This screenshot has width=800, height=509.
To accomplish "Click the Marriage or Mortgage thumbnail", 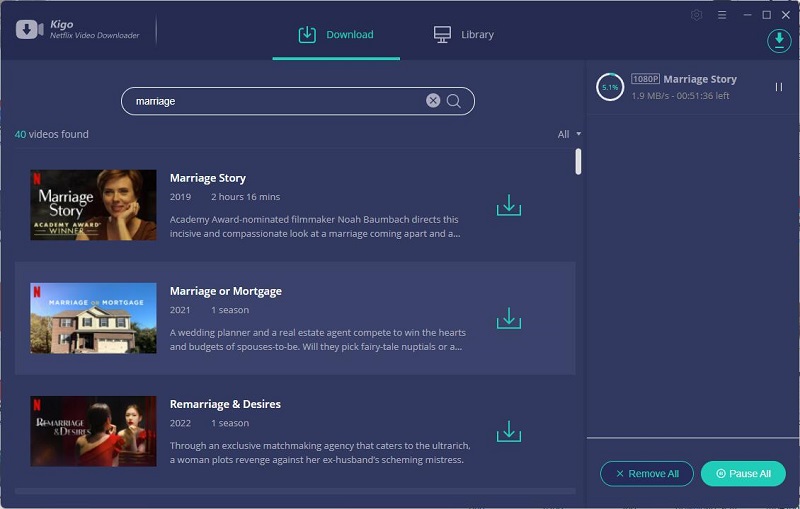I will pyautogui.click(x=93, y=318).
